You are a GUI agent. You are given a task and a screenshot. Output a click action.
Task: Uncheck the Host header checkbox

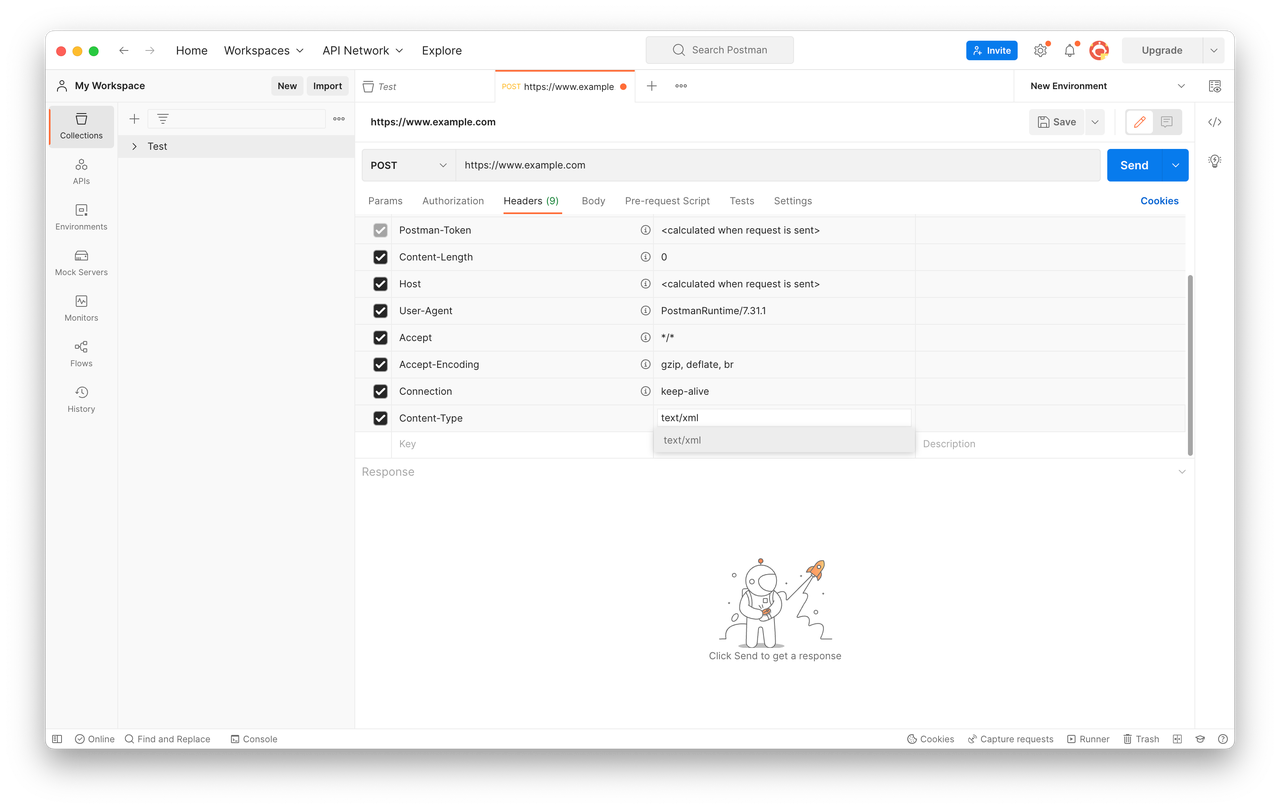coord(380,283)
